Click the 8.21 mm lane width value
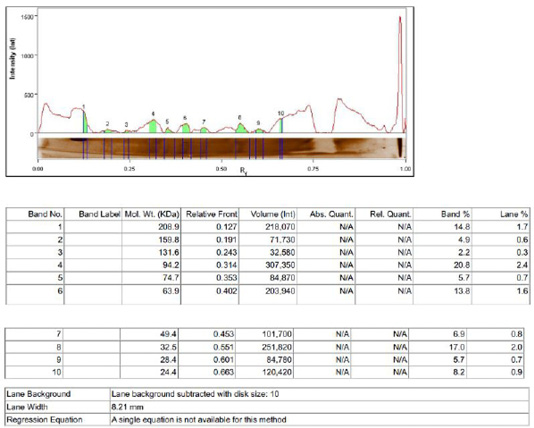This screenshot has height=428, width=534. pyautogui.click(x=127, y=407)
